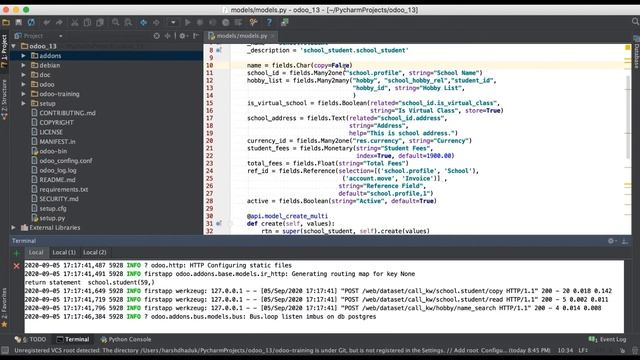Hide the Project panel with collapse icon
Screen dimensions: 640x360
point(196,36)
